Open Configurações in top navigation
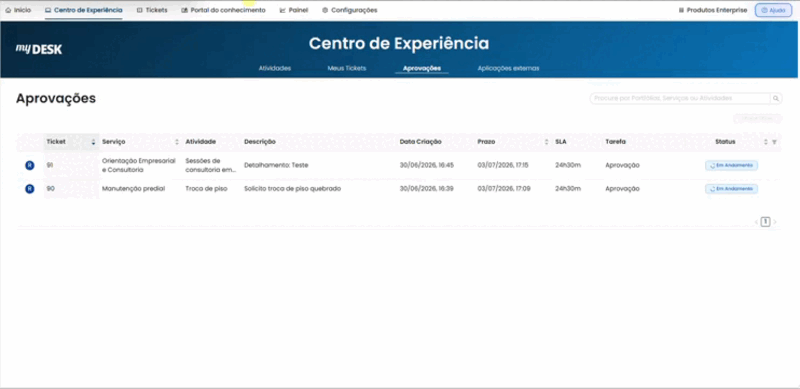This screenshot has width=800, height=389. pos(349,10)
